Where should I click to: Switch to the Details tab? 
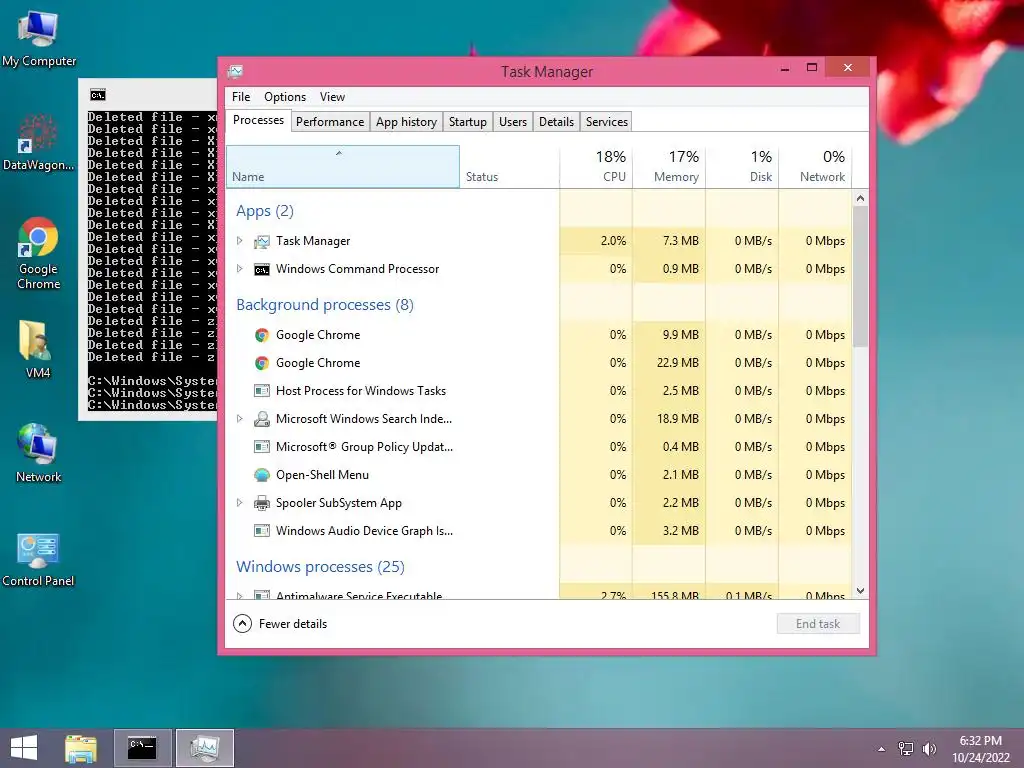[x=556, y=122]
